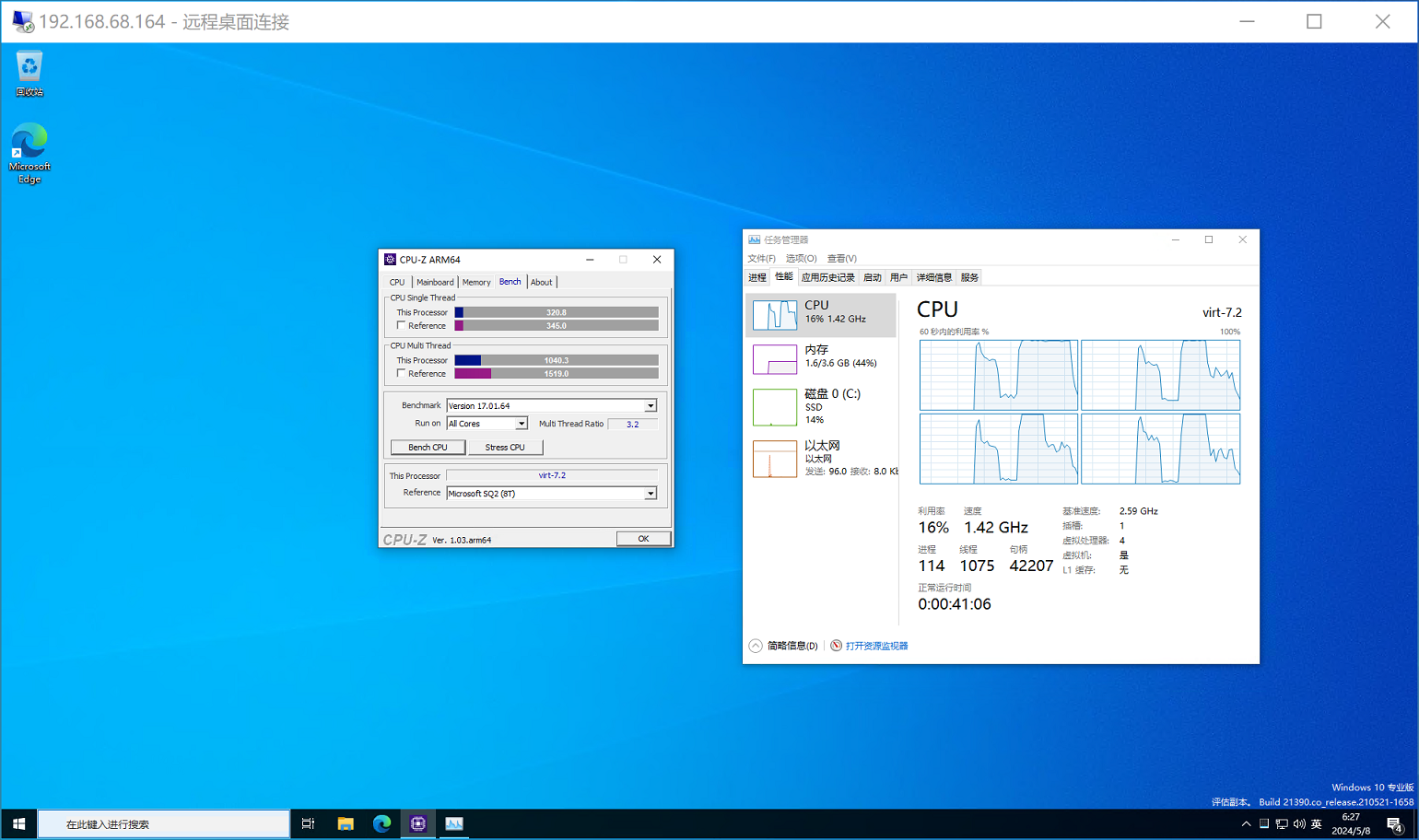
Task: Click the CPU-Z icon on the taskbar
Action: click(417, 824)
